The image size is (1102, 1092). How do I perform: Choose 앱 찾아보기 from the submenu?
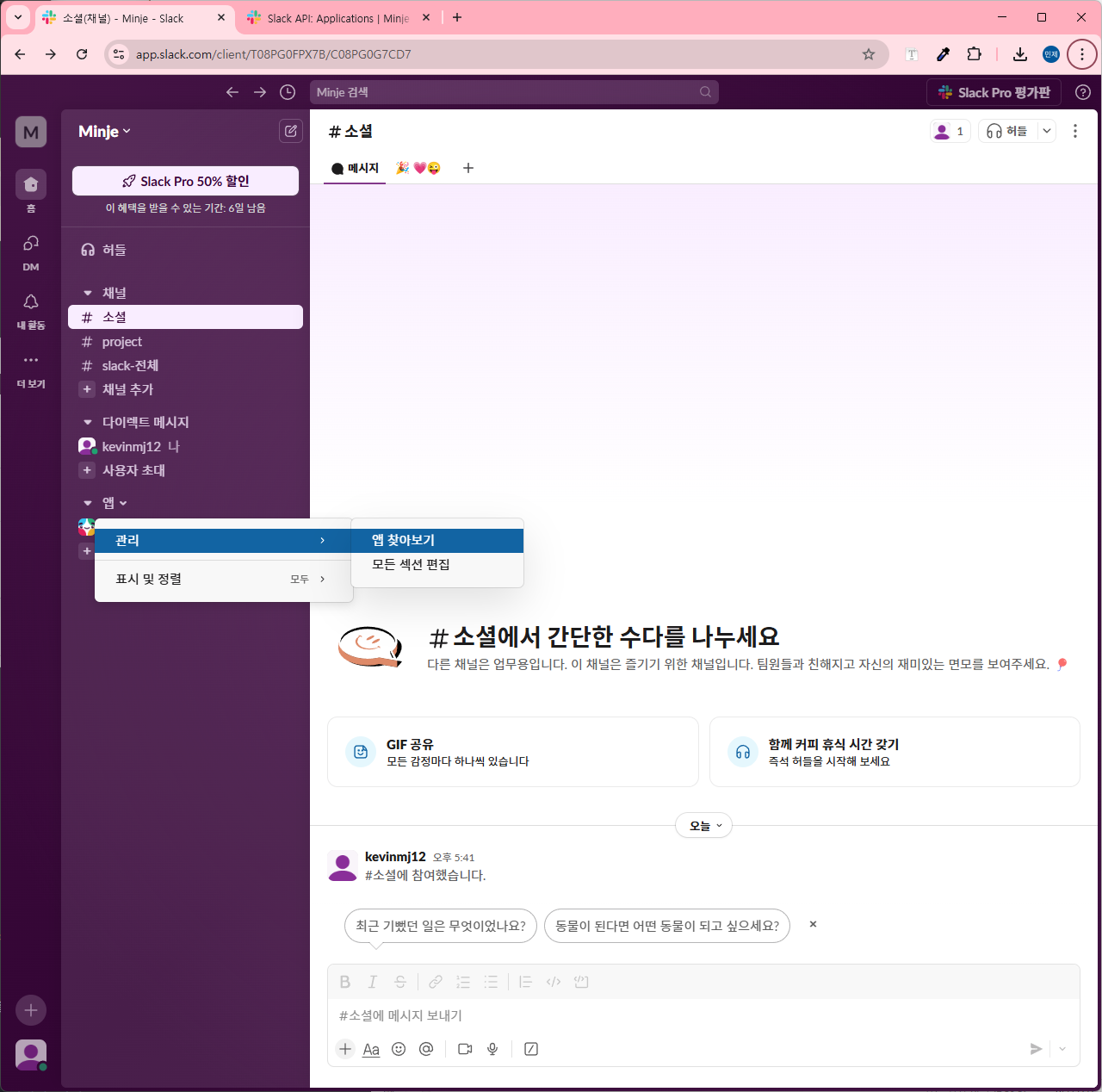tap(437, 540)
